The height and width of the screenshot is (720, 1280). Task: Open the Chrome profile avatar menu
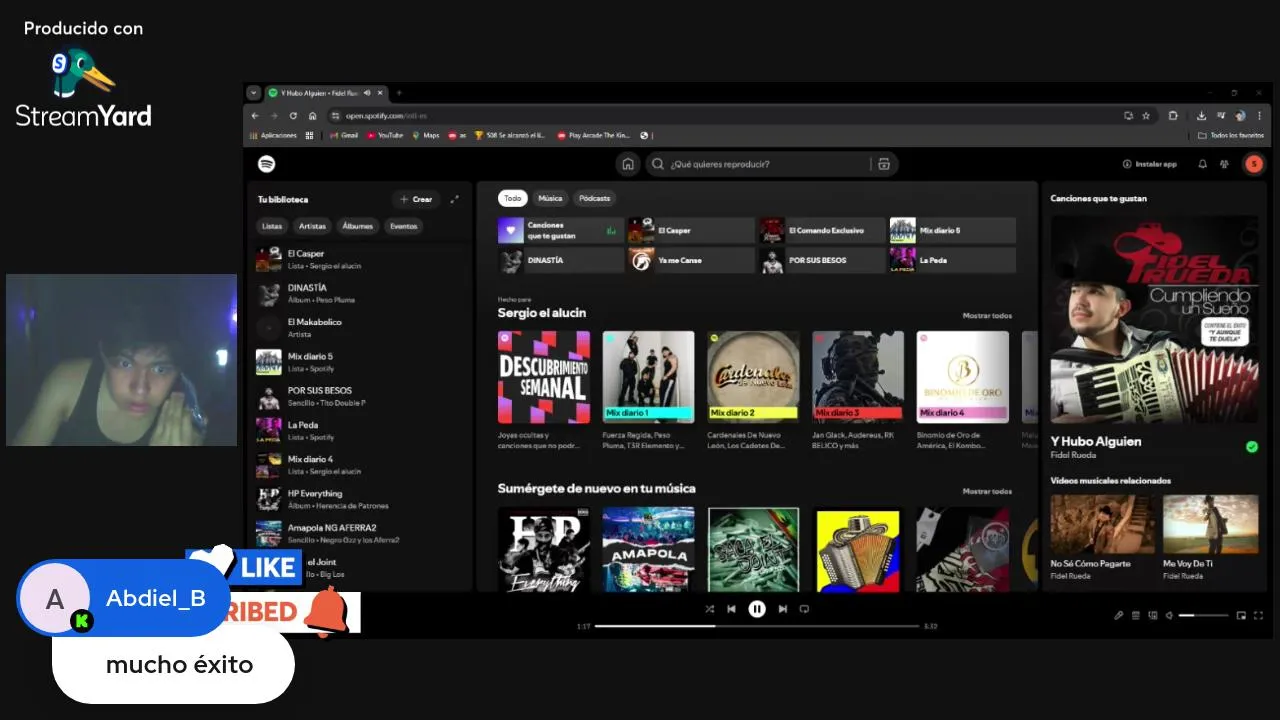pos(1240,115)
